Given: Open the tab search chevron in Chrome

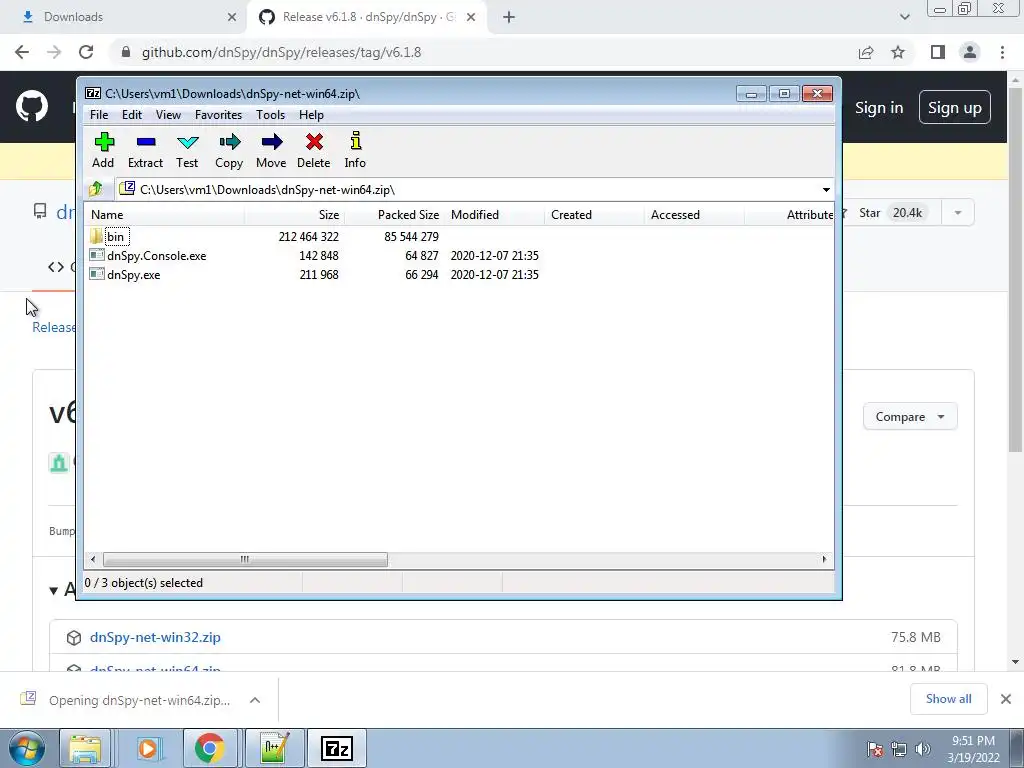Looking at the screenshot, I should click(904, 17).
